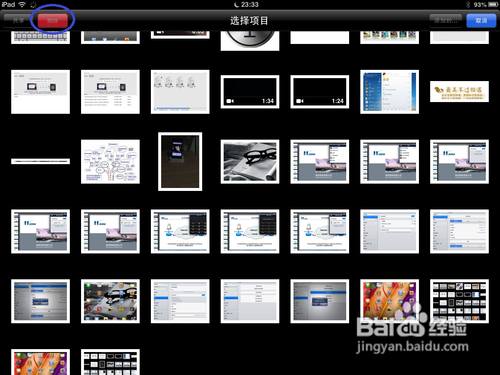Image resolution: width=500 pixels, height=375 pixels.
Task: Select the gold-text banner image 最美不过相遇
Action: coord(459,91)
